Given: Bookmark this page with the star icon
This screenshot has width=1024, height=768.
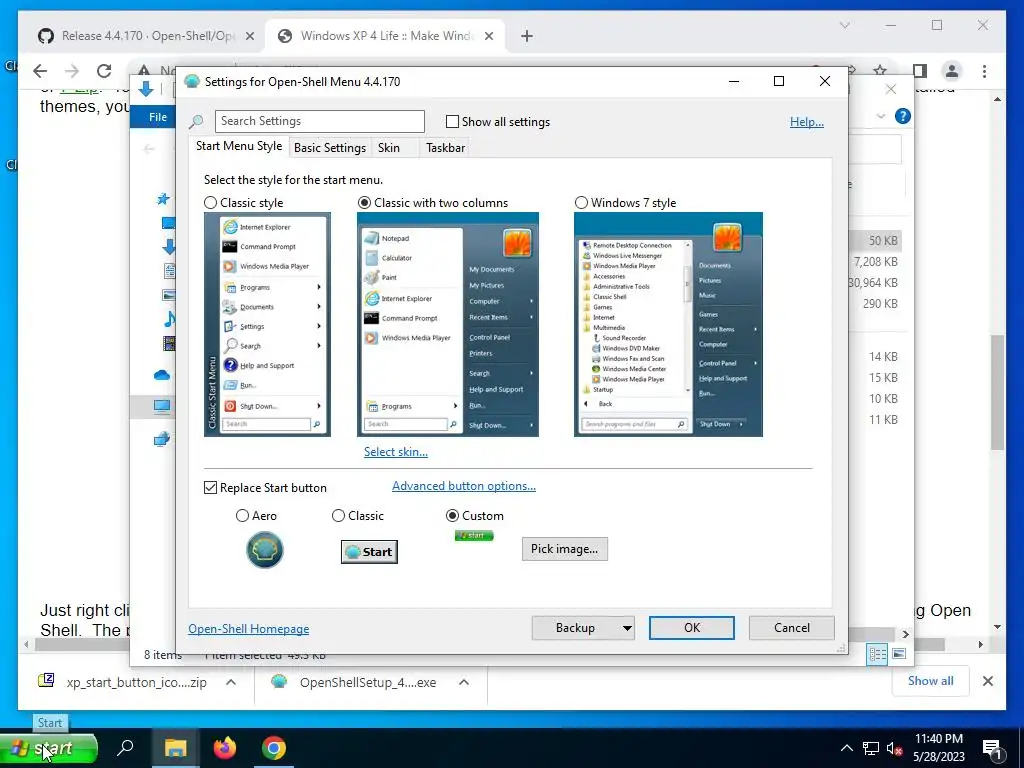Looking at the screenshot, I should click(x=880, y=71).
